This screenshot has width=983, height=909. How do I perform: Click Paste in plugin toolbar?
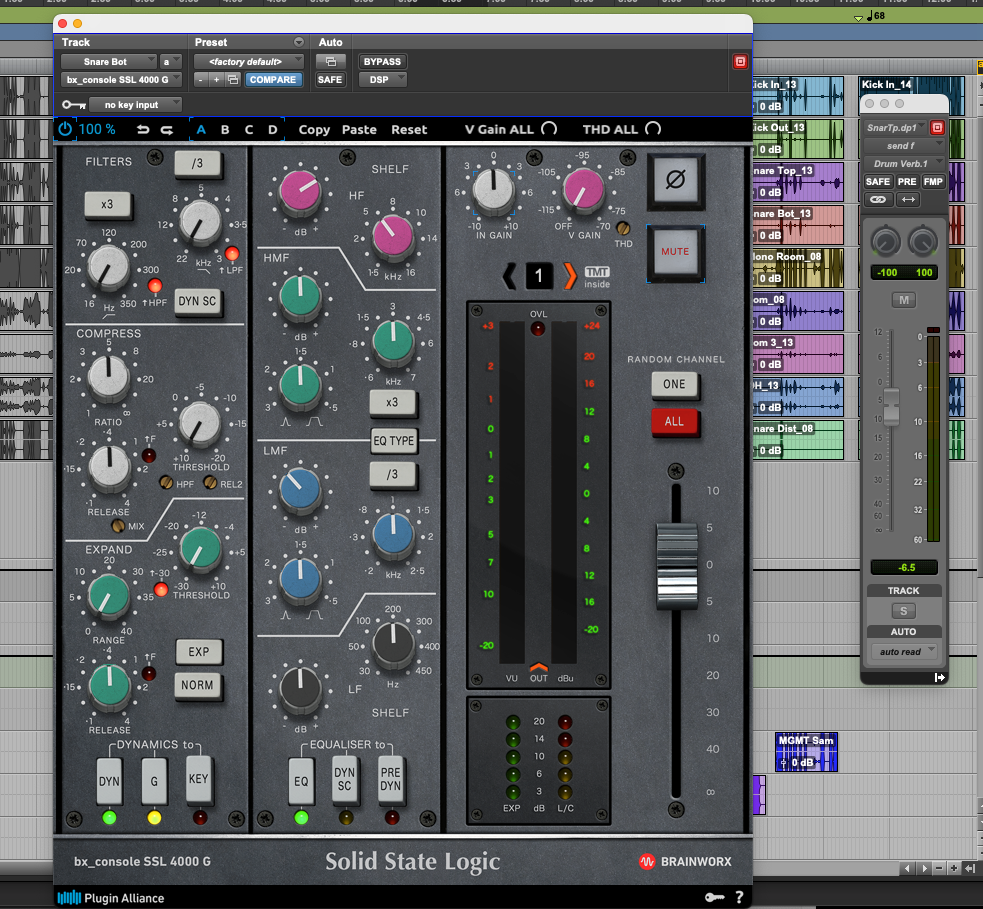pos(359,130)
